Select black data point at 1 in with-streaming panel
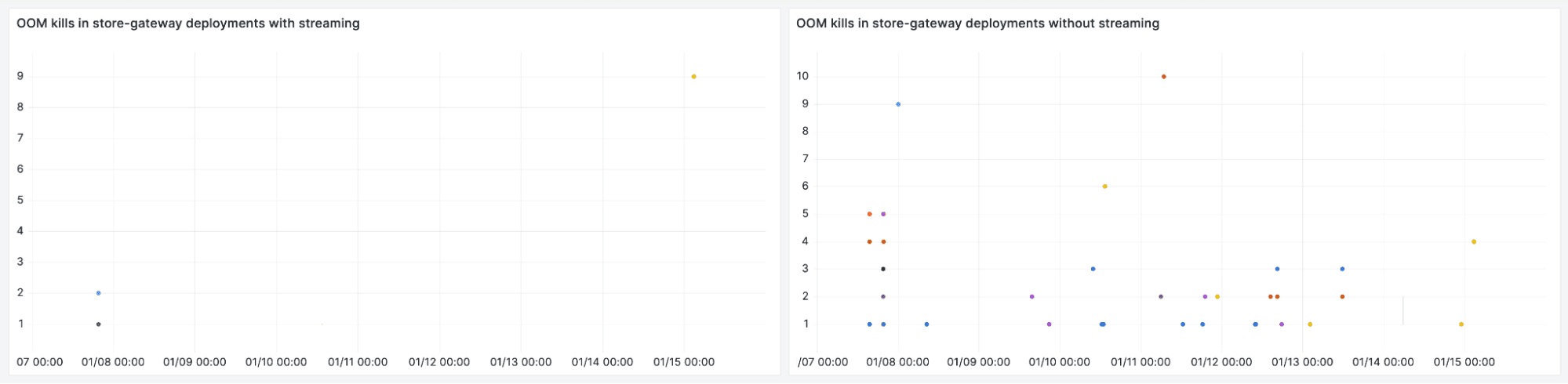1568x384 pixels. 98,324
